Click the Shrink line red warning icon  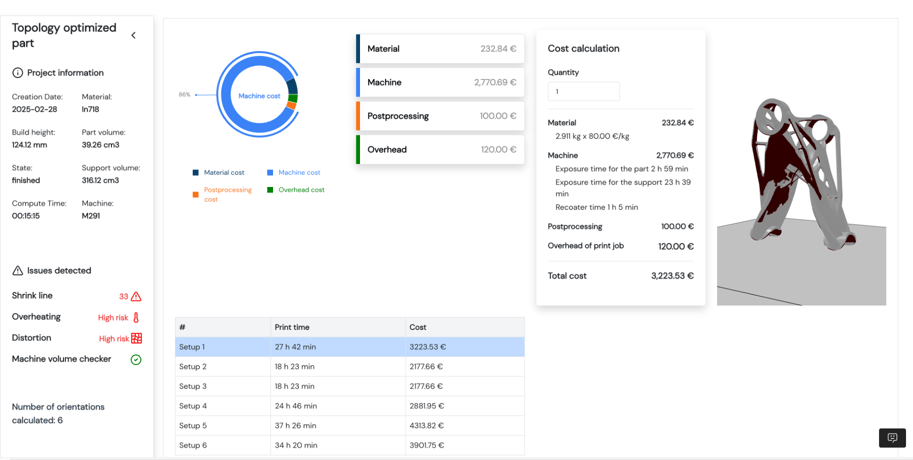tap(136, 297)
